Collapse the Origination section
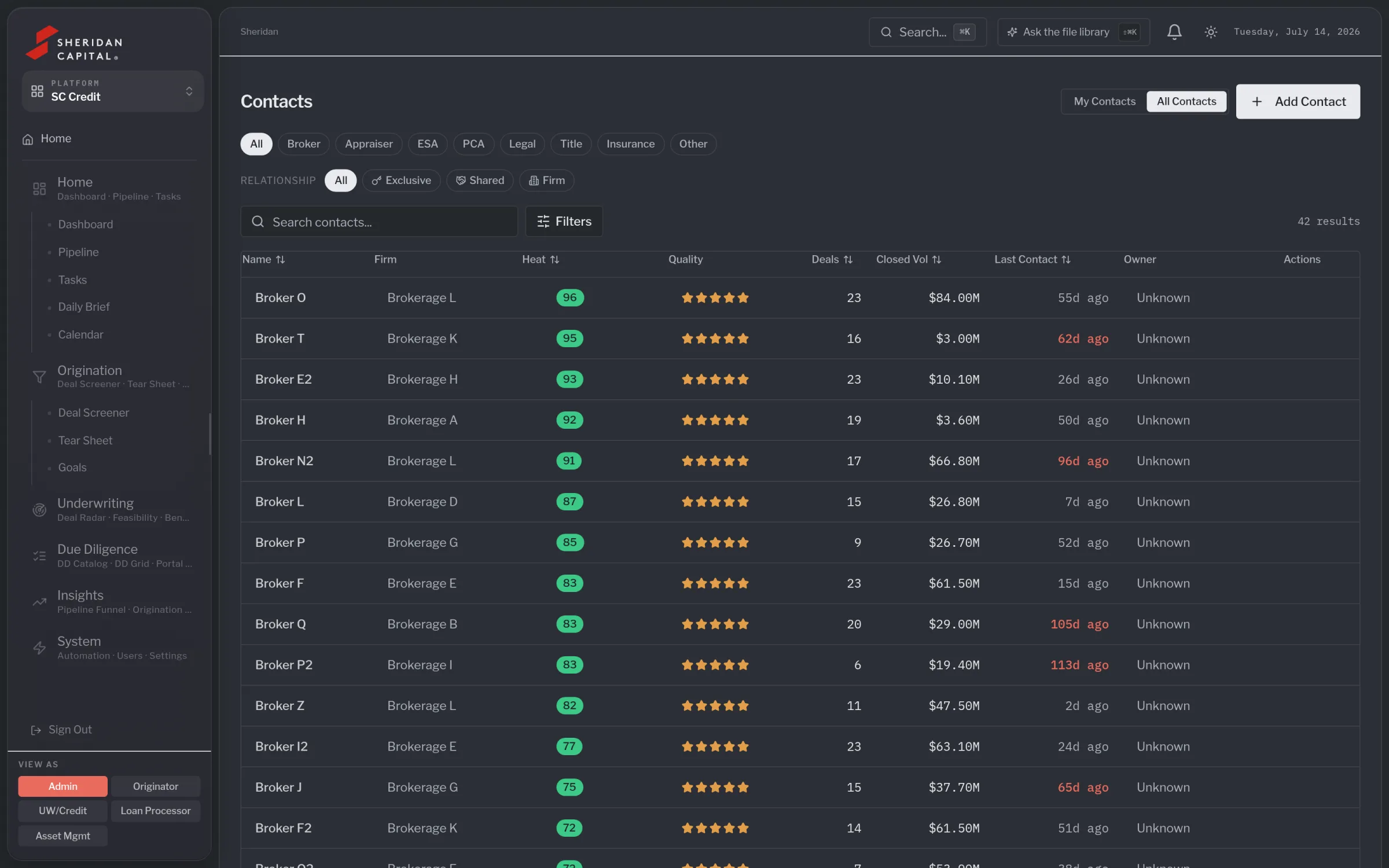 (x=112, y=376)
